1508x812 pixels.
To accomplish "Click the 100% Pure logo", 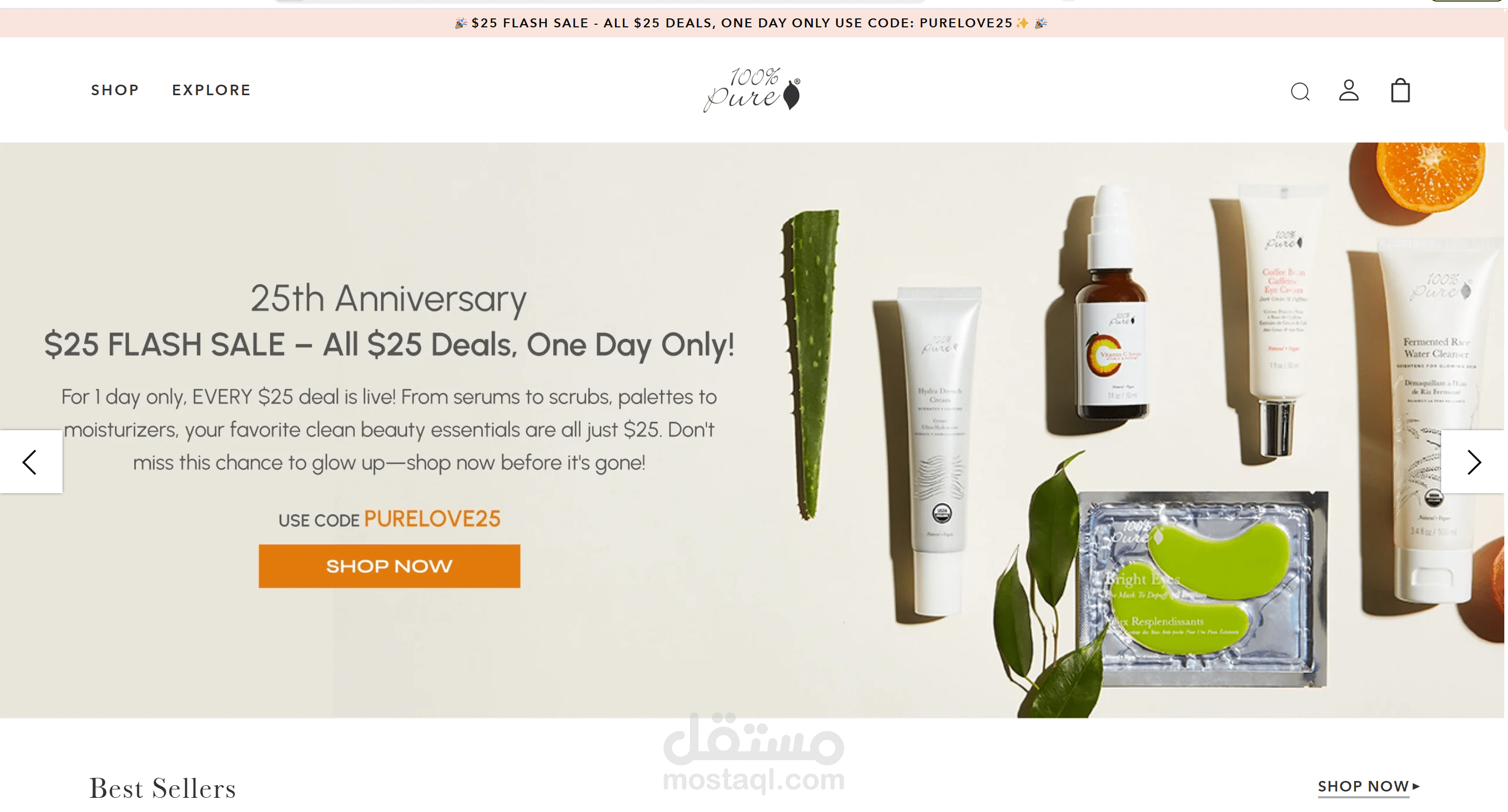I will tap(752, 89).
